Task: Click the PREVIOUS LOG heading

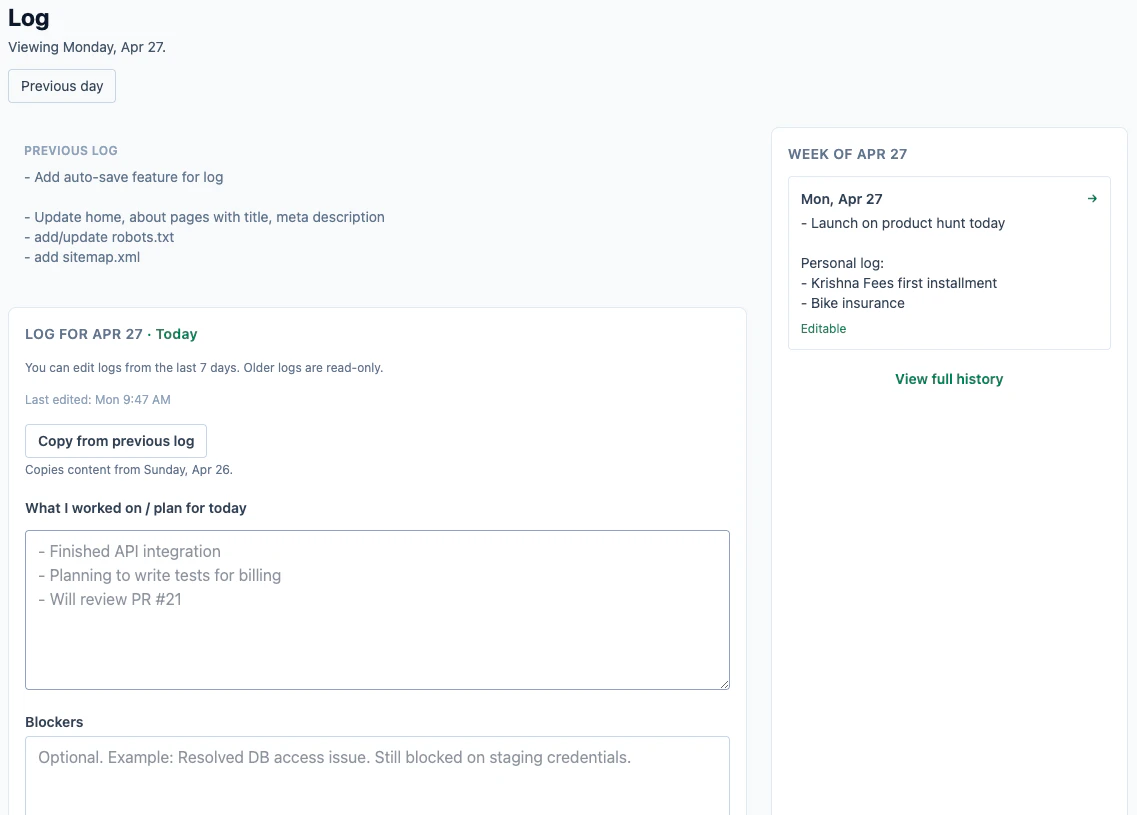Action: click(70, 151)
